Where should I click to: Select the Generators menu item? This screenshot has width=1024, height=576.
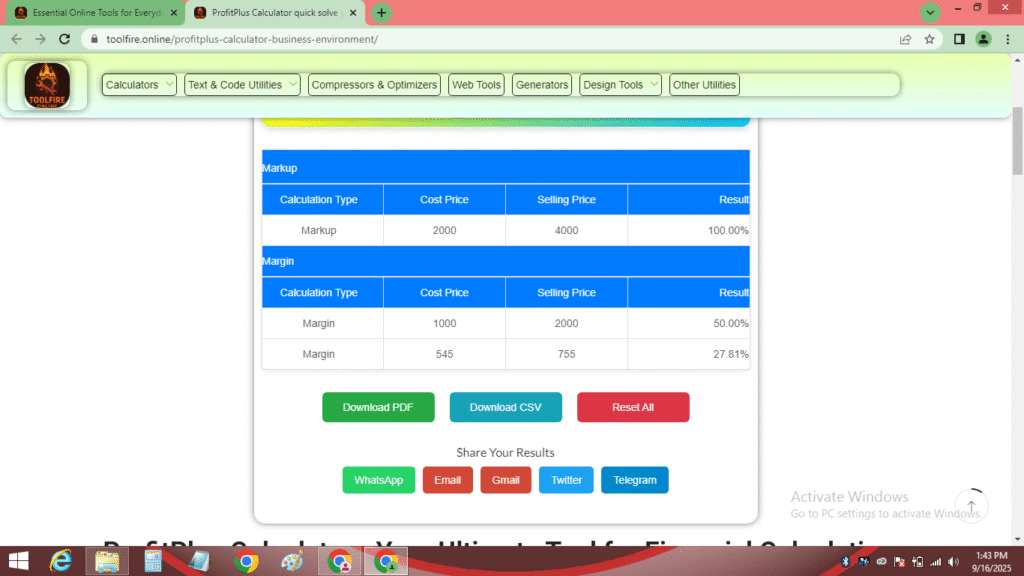(541, 85)
